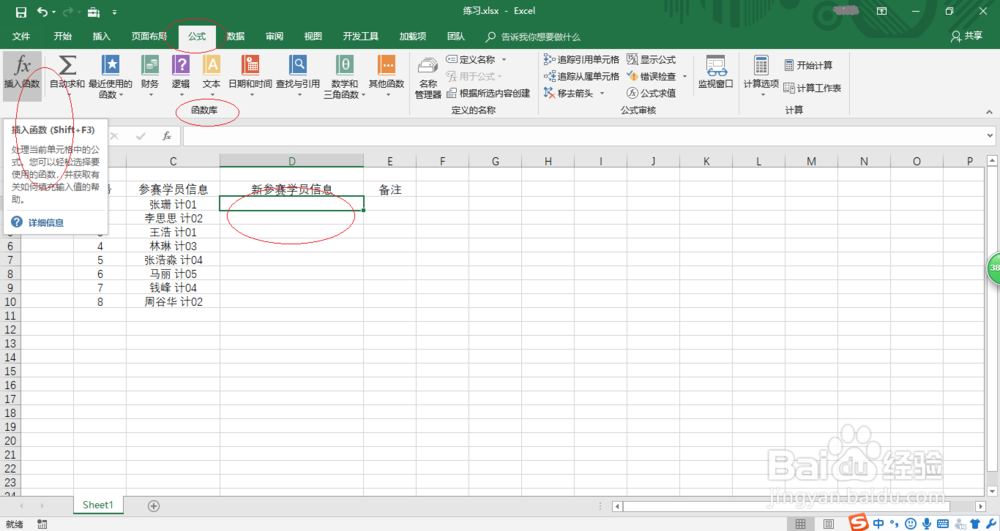Expand the Remove Arrows dropdown arrow
Screen dimensions: 1000x531
coord(601,93)
